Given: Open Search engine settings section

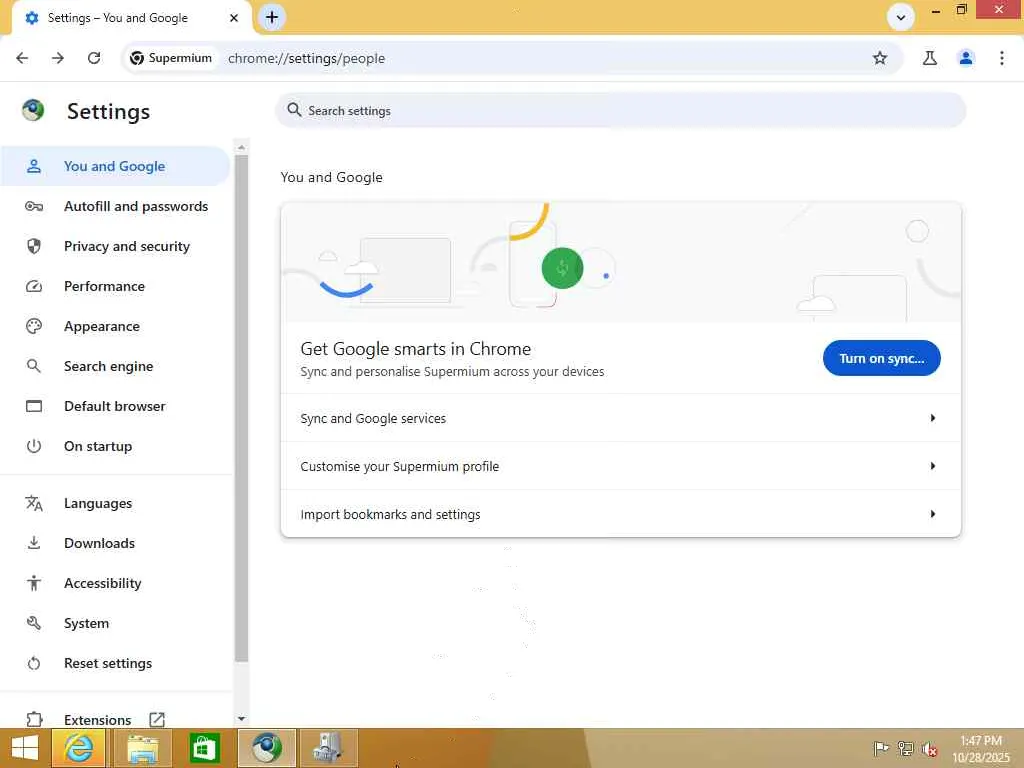Looking at the screenshot, I should (x=115, y=366).
